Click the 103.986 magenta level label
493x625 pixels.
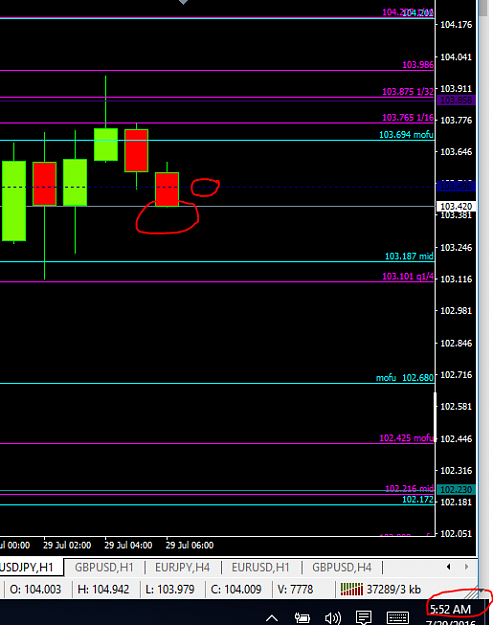(418, 65)
